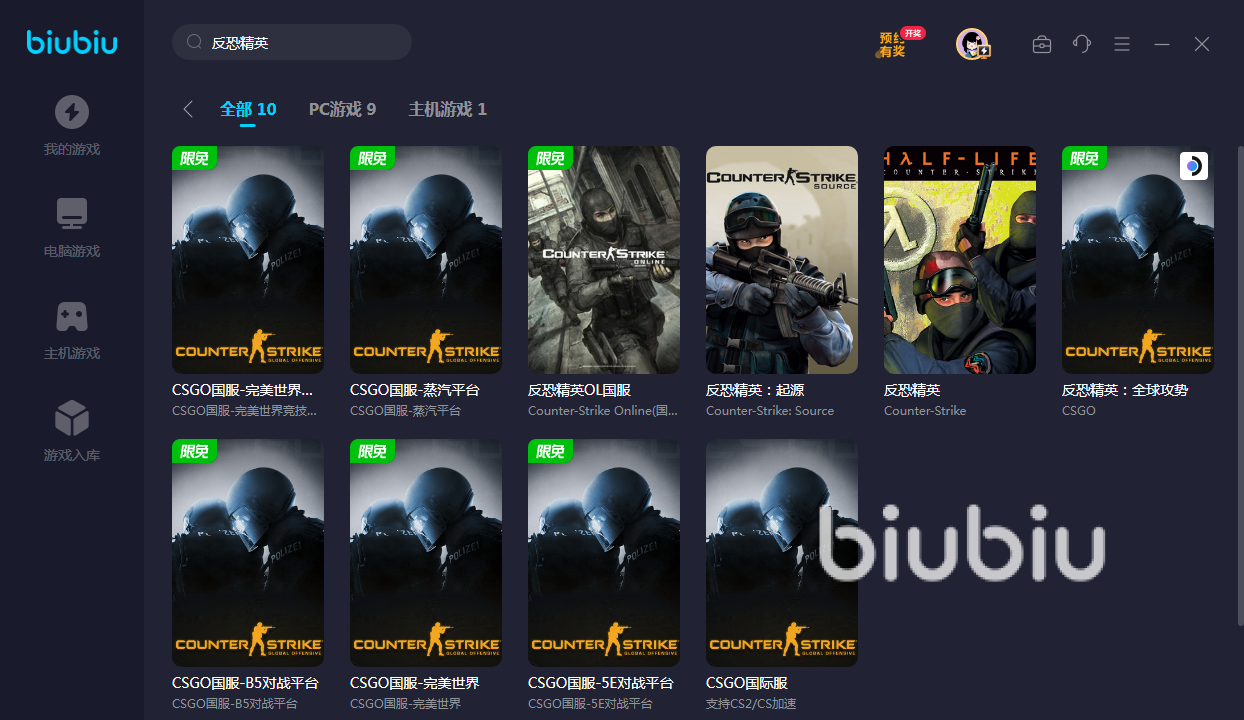Click the biubiu logo

point(72,42)
